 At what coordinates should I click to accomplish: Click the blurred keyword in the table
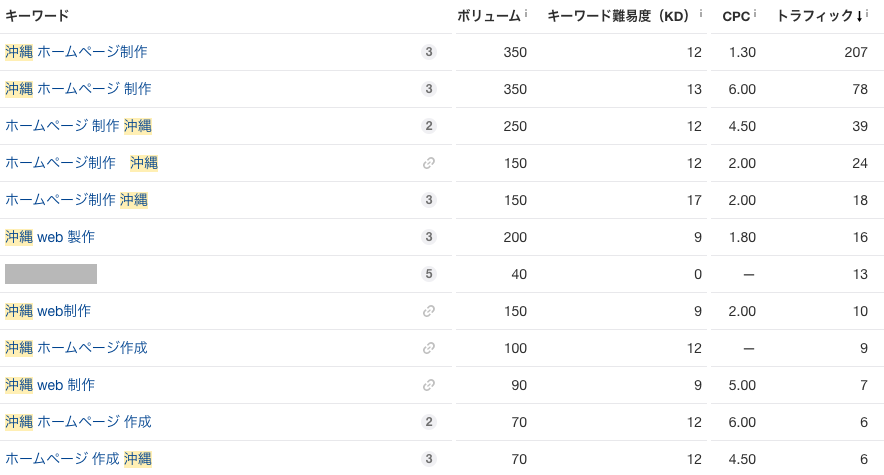51,274
